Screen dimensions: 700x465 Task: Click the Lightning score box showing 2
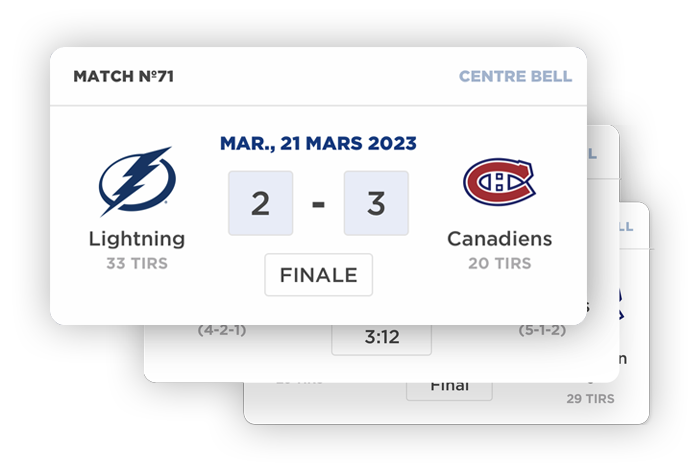pyautogui.click(x=260, y=203)
